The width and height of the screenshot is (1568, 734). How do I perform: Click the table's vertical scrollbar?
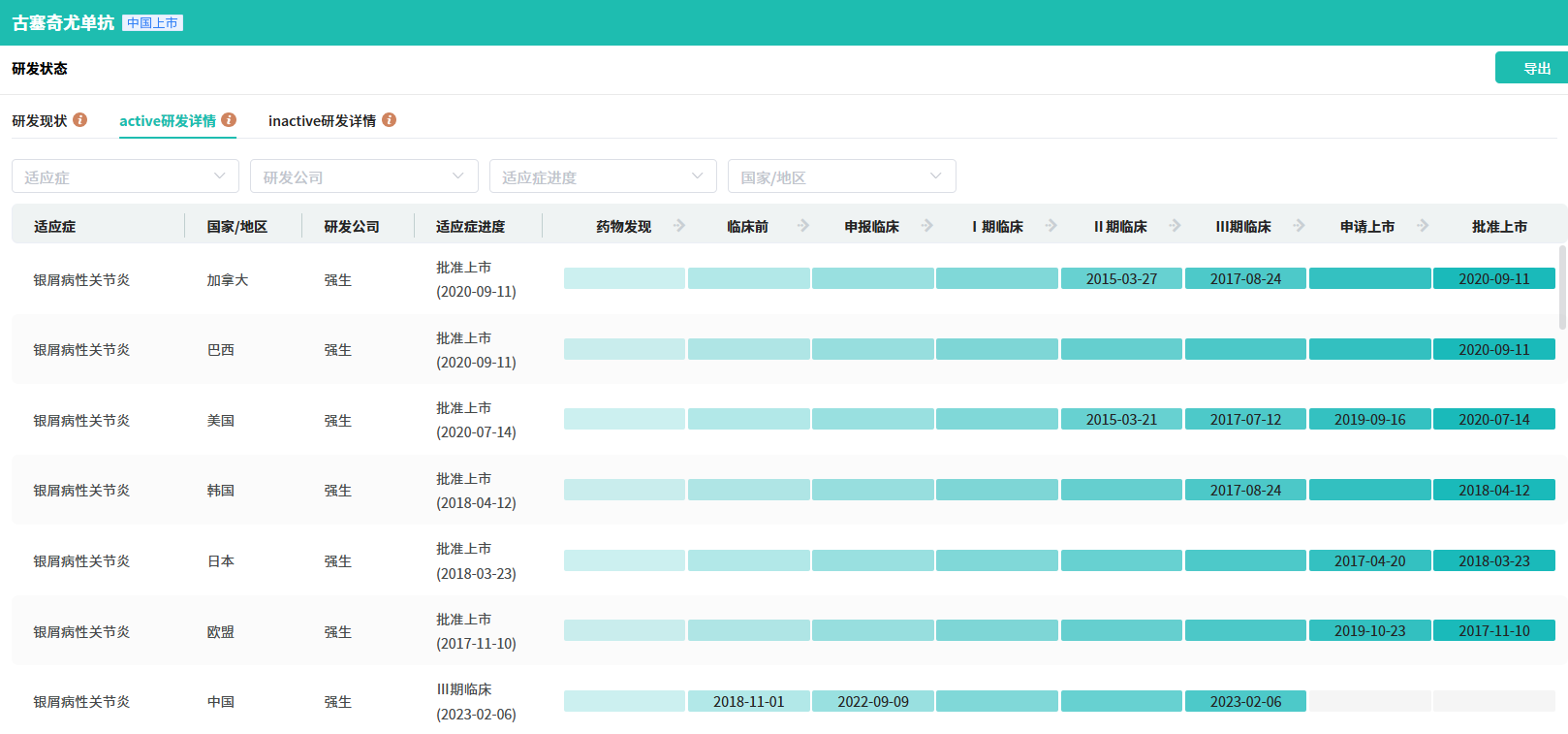[1562, 287]
